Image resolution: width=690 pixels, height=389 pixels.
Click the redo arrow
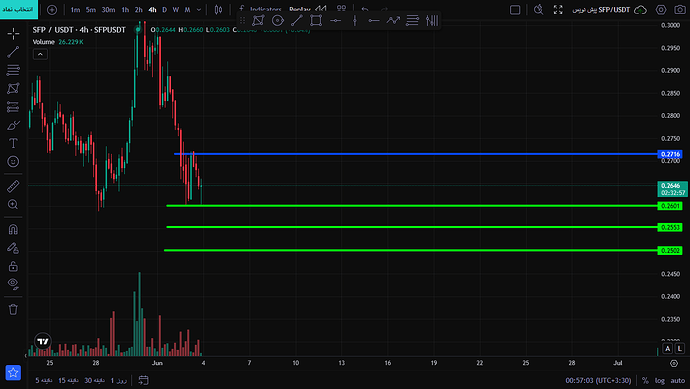[x=385, y=9]
